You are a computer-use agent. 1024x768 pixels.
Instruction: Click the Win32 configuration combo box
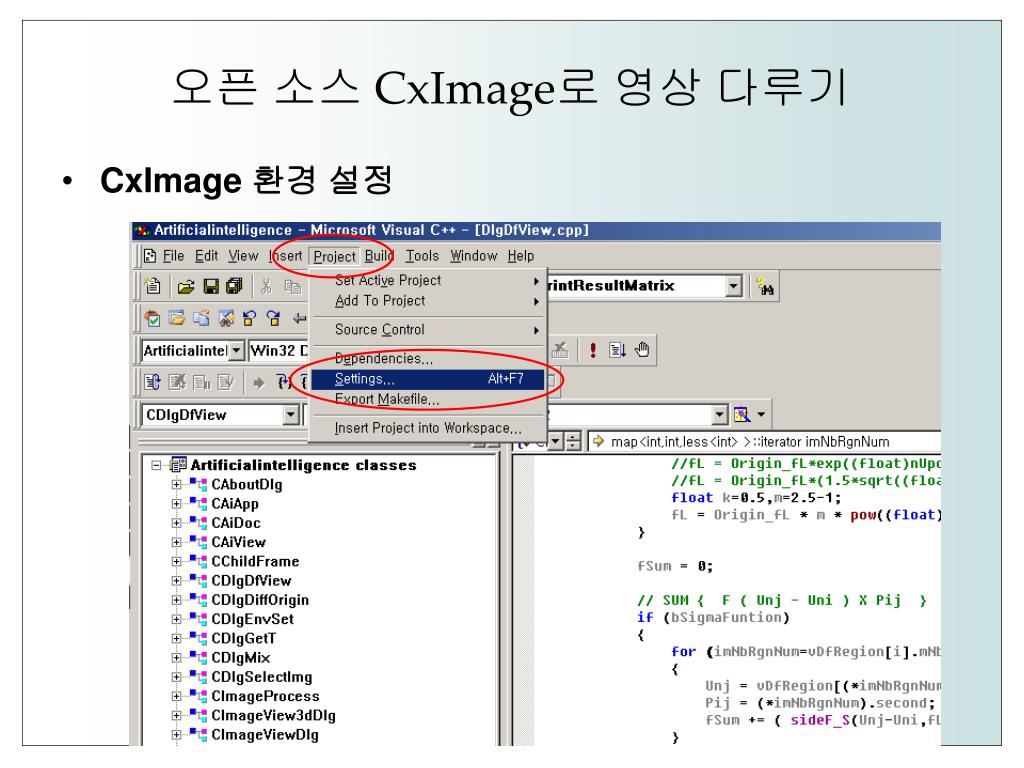[278, 351]
